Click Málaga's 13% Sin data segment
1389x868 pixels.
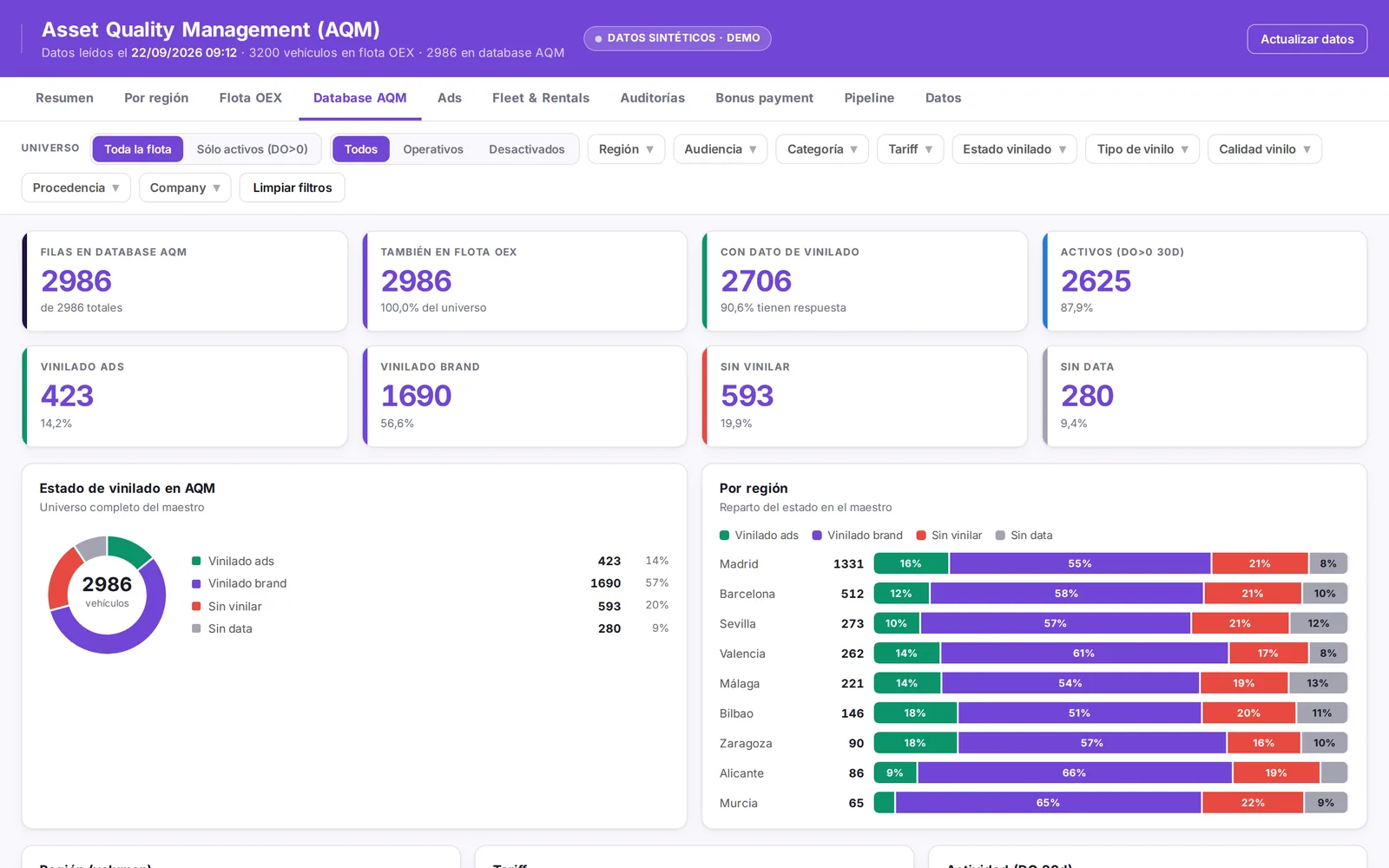click(1318, 683)
